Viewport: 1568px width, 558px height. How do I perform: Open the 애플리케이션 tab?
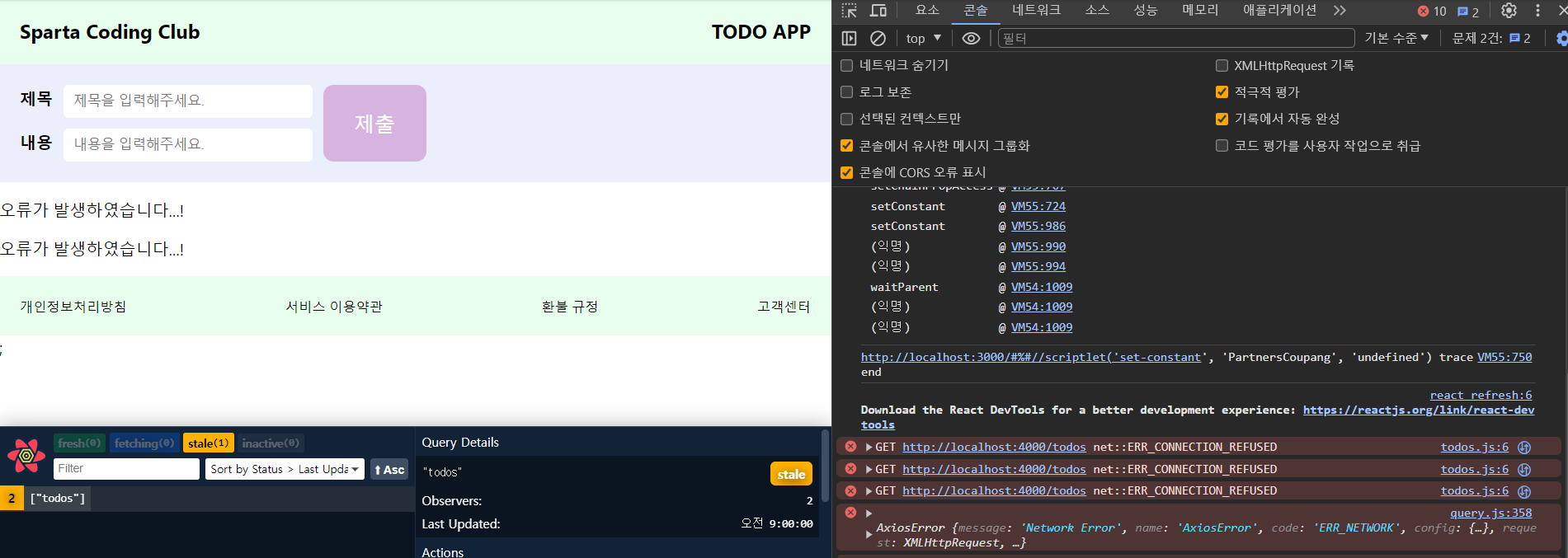1279,10
